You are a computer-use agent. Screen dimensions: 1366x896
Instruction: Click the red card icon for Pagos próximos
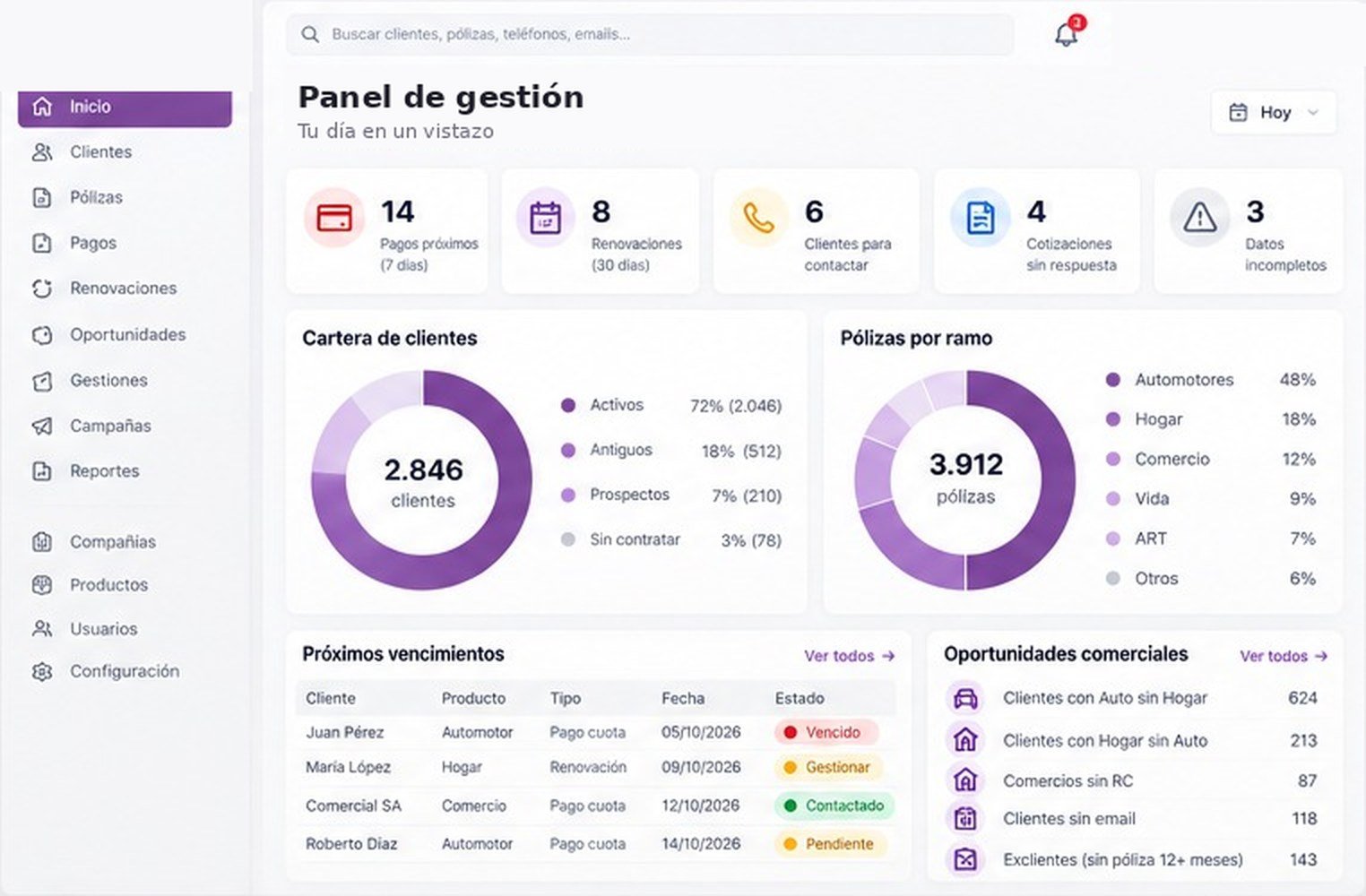(334, 218)
